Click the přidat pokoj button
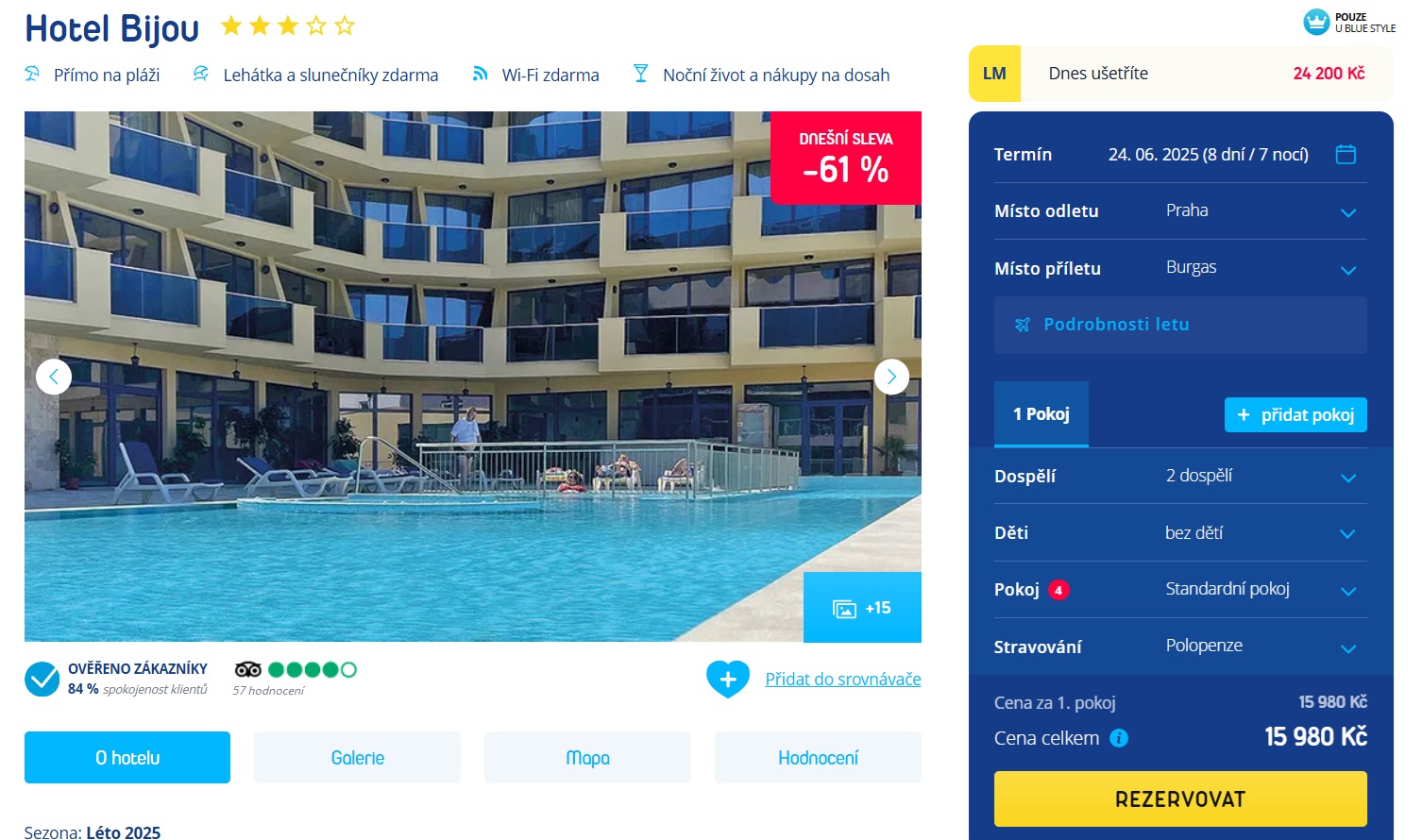 (1295, 415)
